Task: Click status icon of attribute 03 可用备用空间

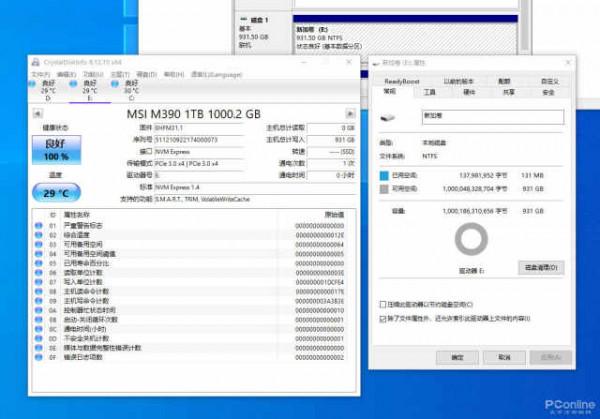Action: 38,244
